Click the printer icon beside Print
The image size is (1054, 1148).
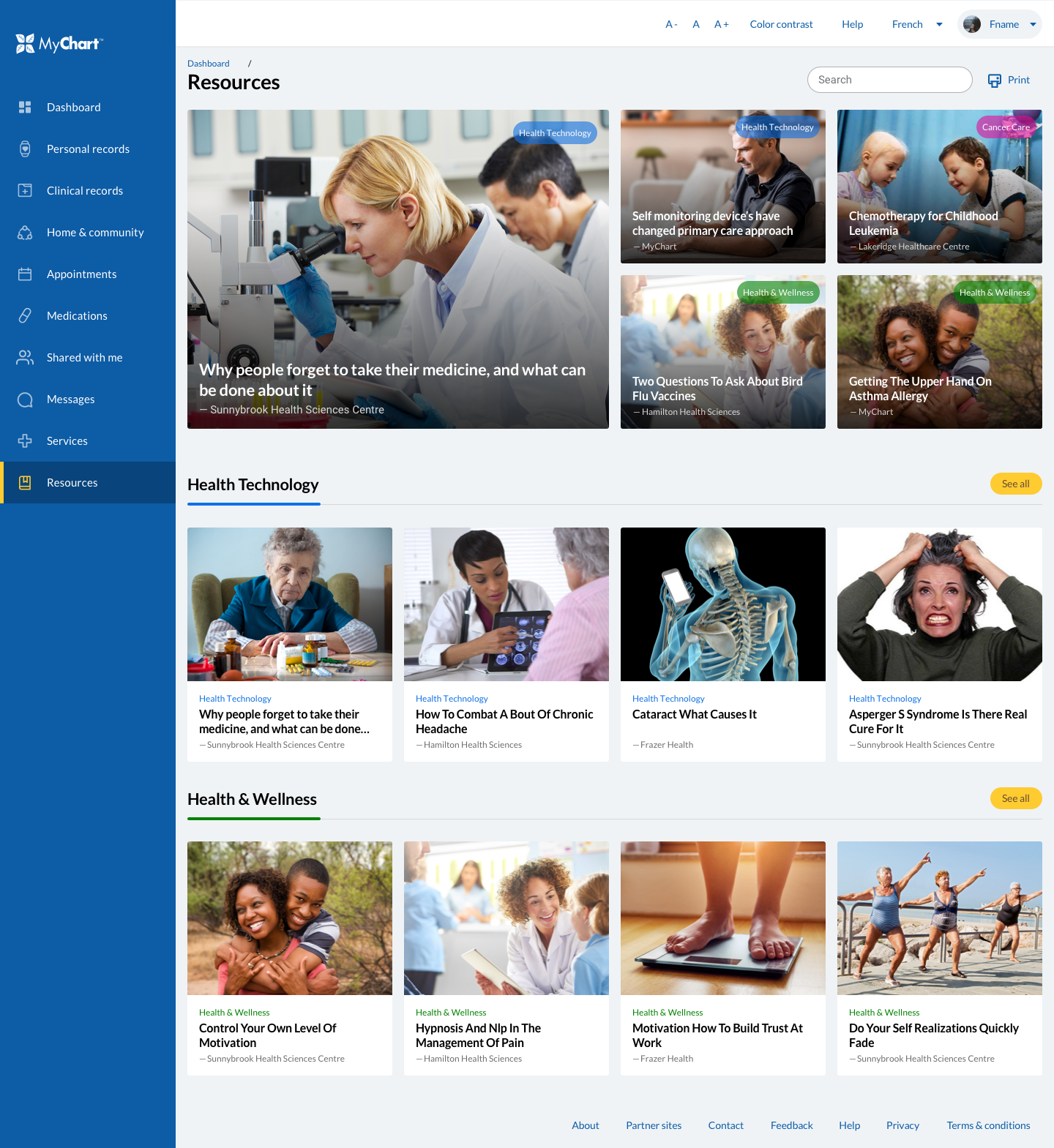tap(994, 80)
